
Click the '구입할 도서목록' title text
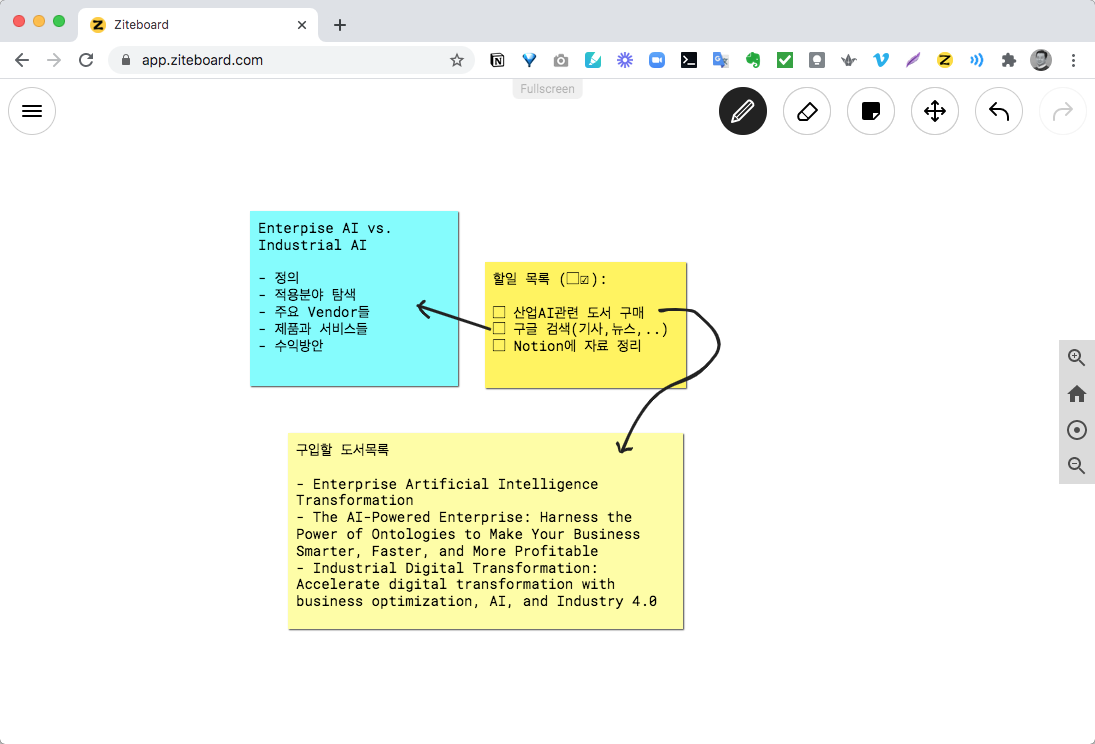pyautogui.click(x=342, y=449)
